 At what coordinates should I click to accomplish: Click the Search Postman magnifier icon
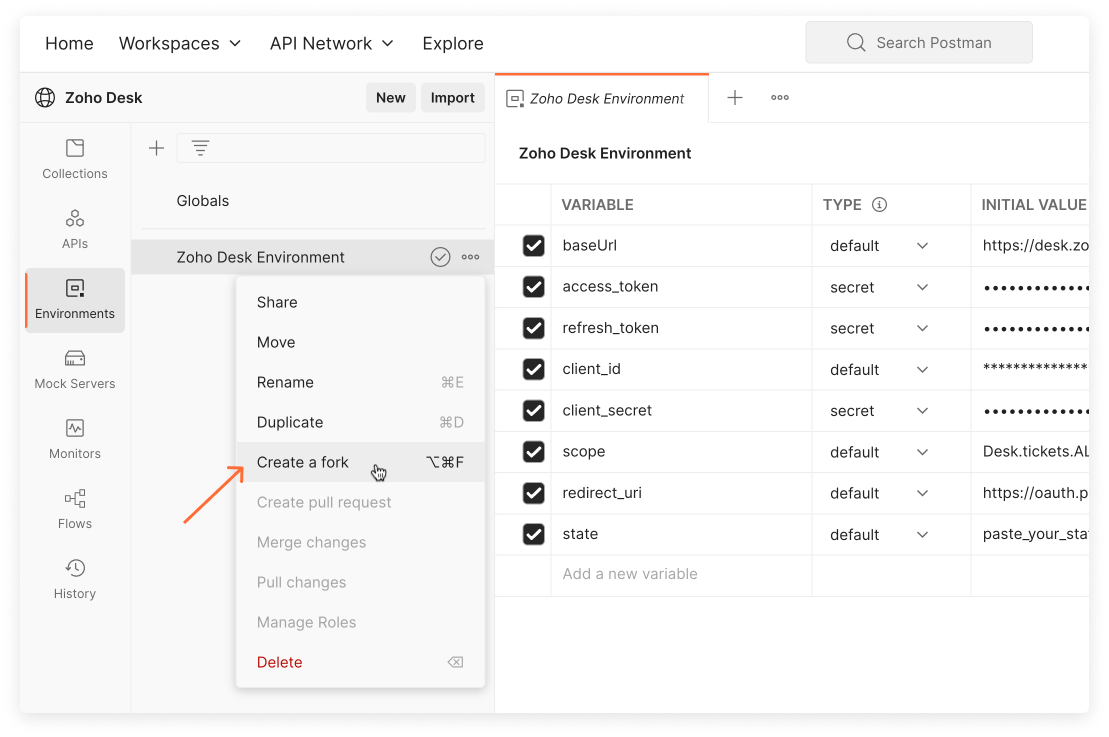[x=856, y=42]
